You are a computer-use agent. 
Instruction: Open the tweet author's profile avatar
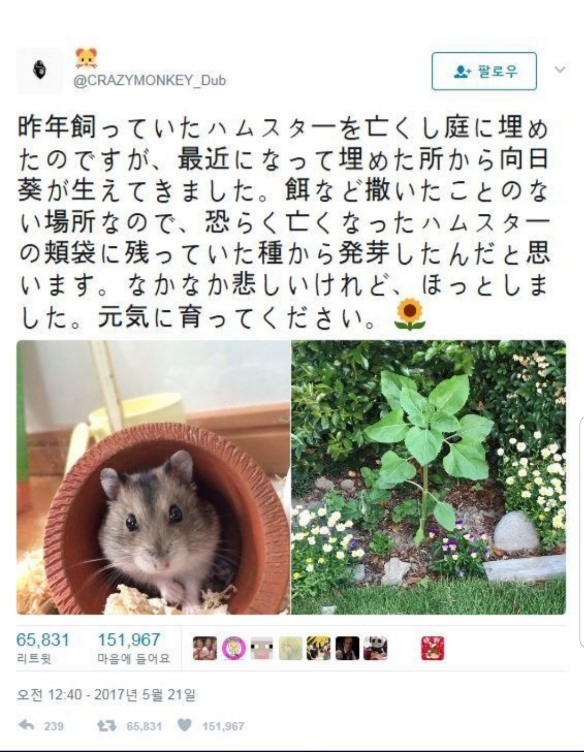[40, 70]
